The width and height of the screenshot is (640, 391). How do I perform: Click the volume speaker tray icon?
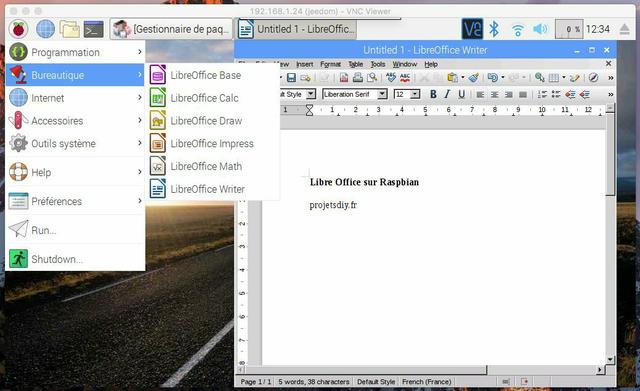pos(540,29)
